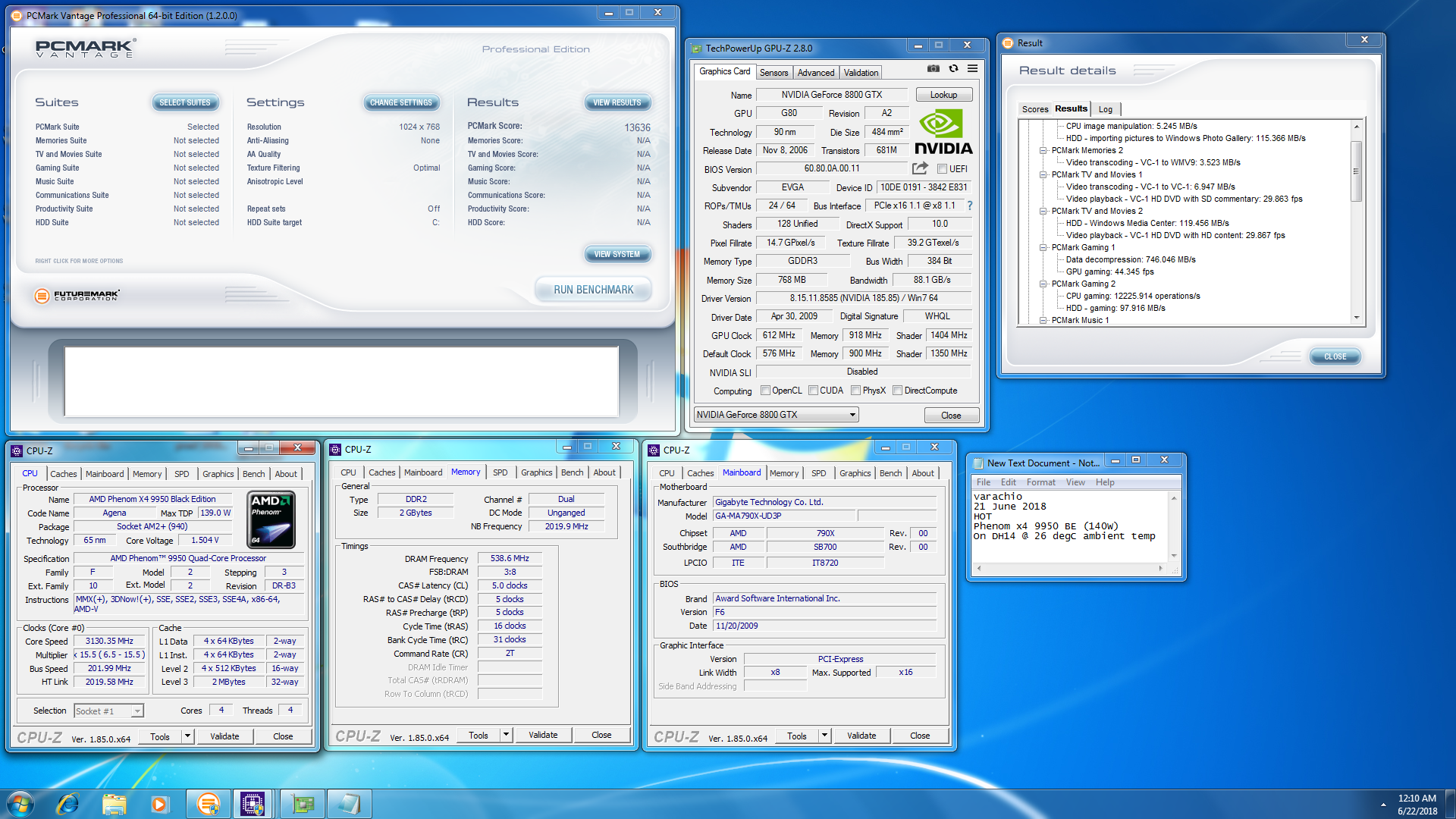Screen dimensions: 1456x819
Task: Open Socket #1 selection dropdown in CPU-Z
Action: [108, 711]
